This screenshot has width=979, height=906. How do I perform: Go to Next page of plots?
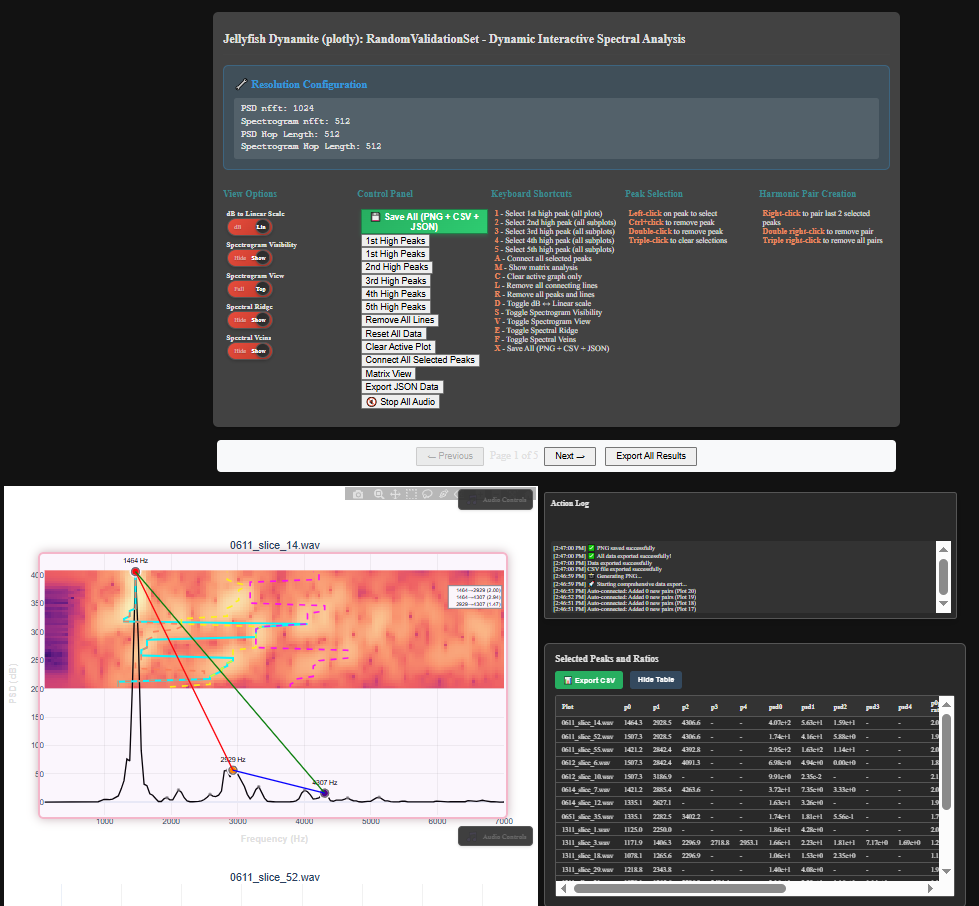[574, 456]
